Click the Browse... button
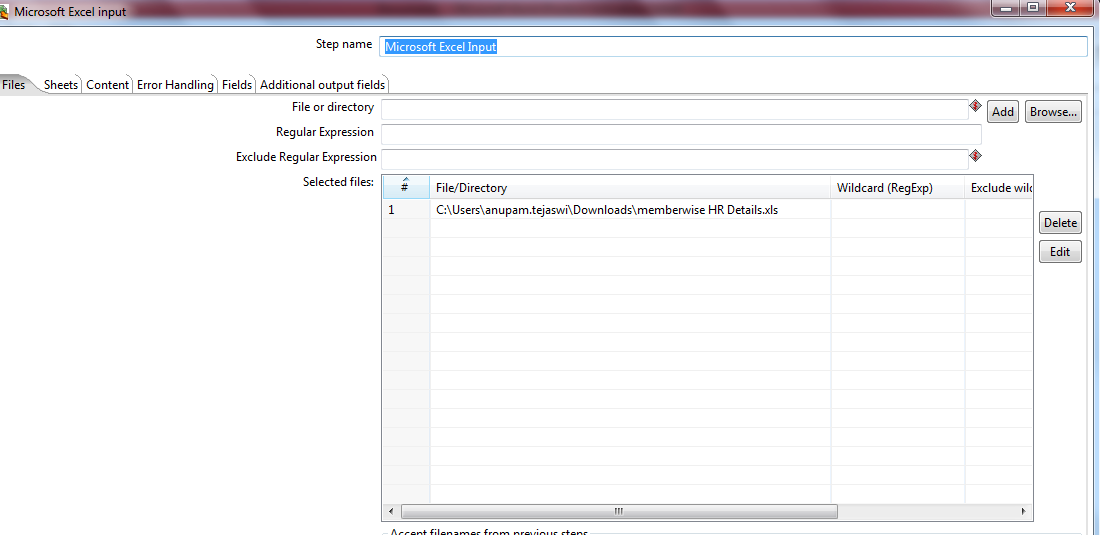This screenshot has width=1100, height=535. pos(1053,111)
